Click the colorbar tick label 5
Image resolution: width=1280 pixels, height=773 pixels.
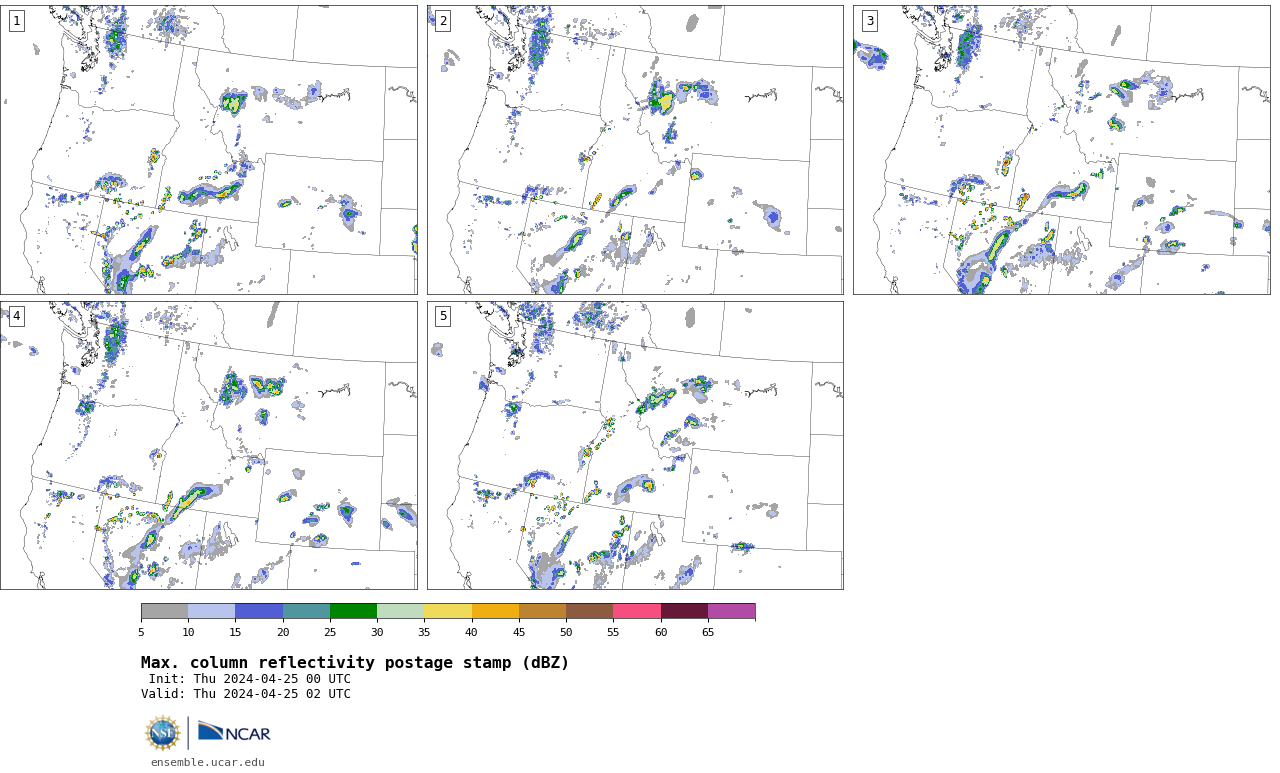pos(141,632)
